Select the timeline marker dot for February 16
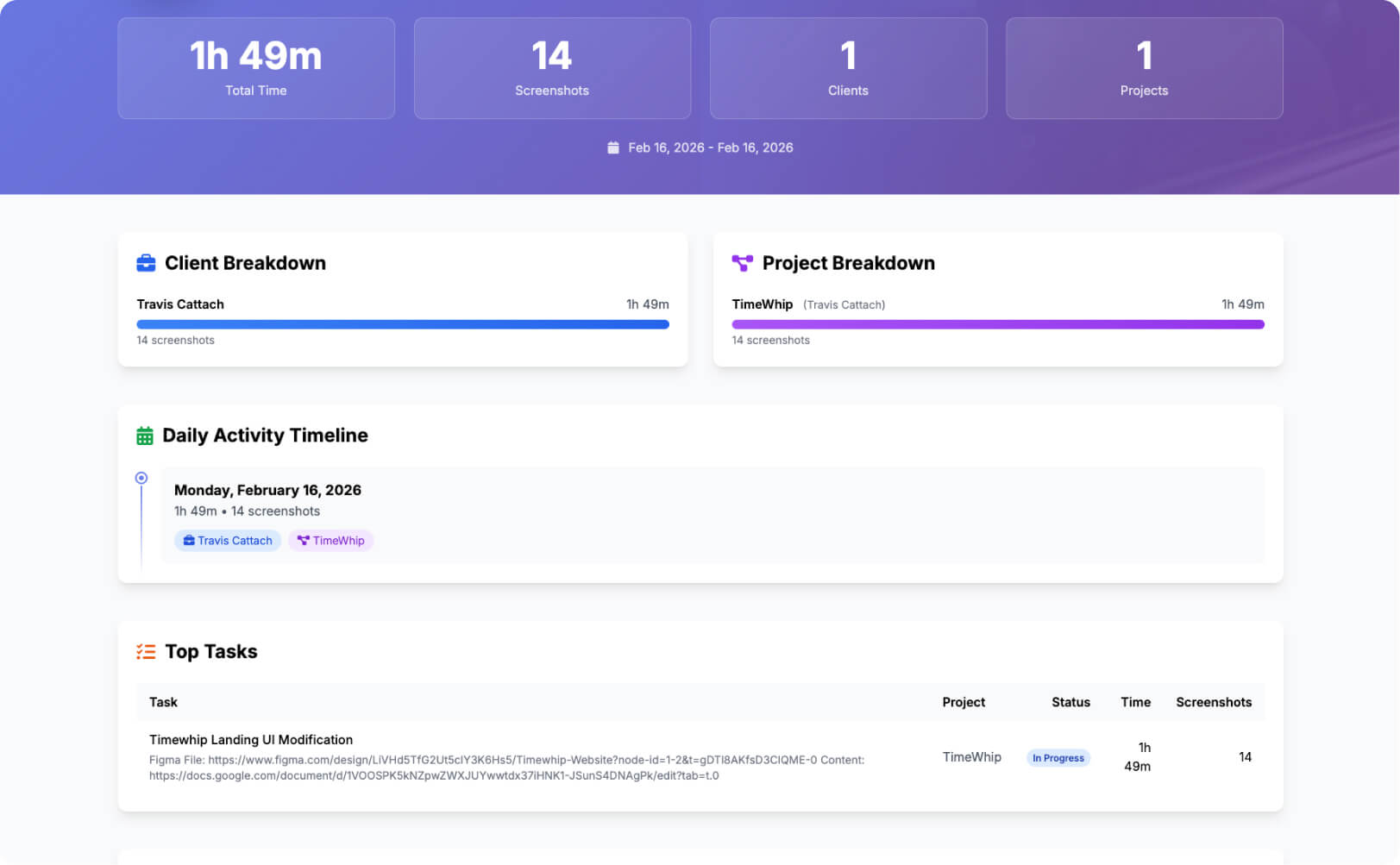 click(141, 478)
